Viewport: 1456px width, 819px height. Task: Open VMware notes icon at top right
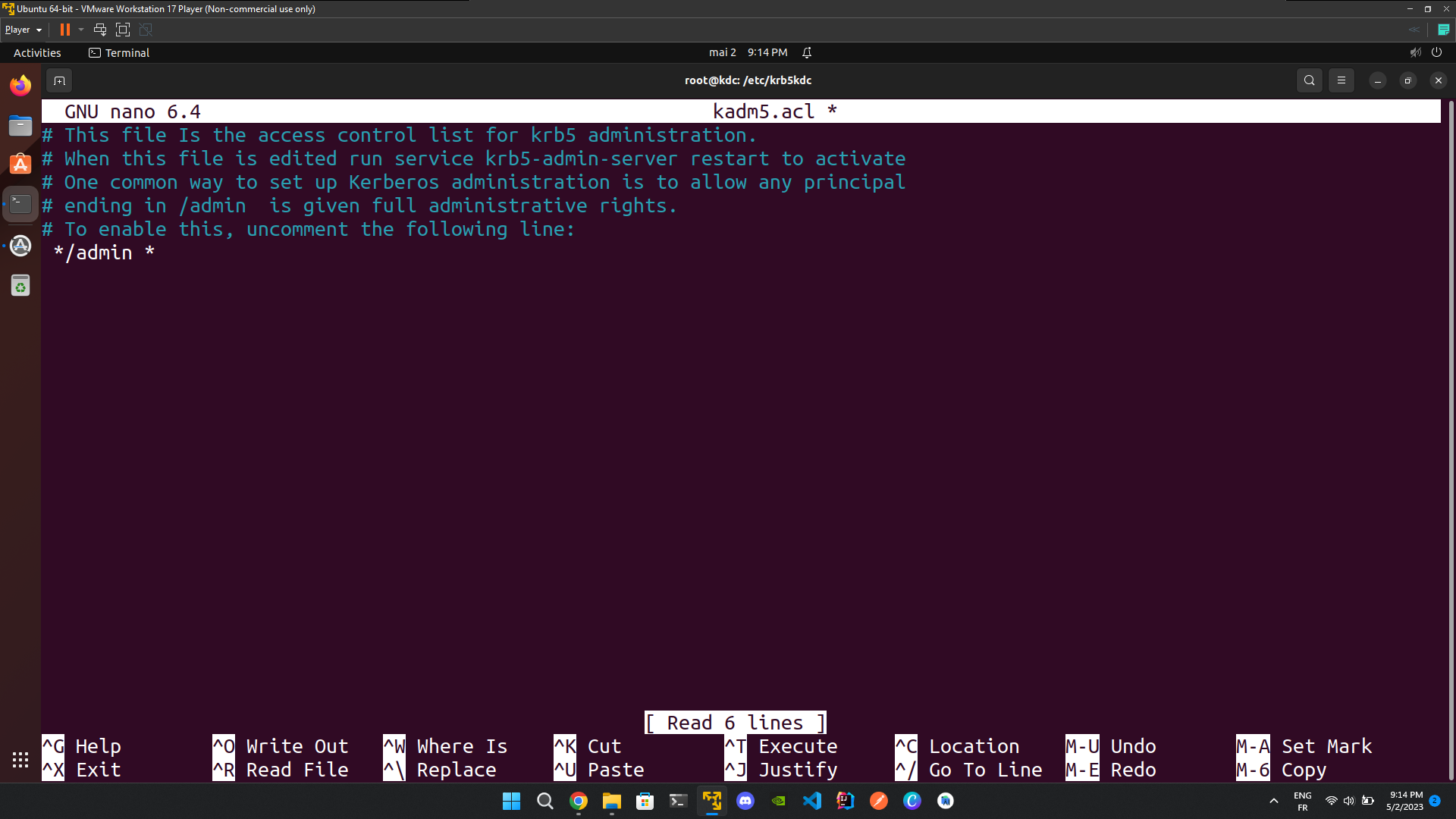point(1443,30)
